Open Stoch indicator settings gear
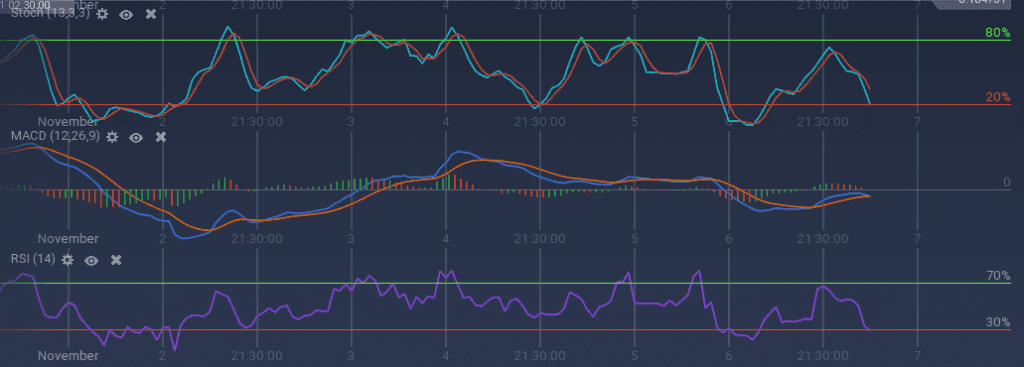 click(x=102, y=13)
